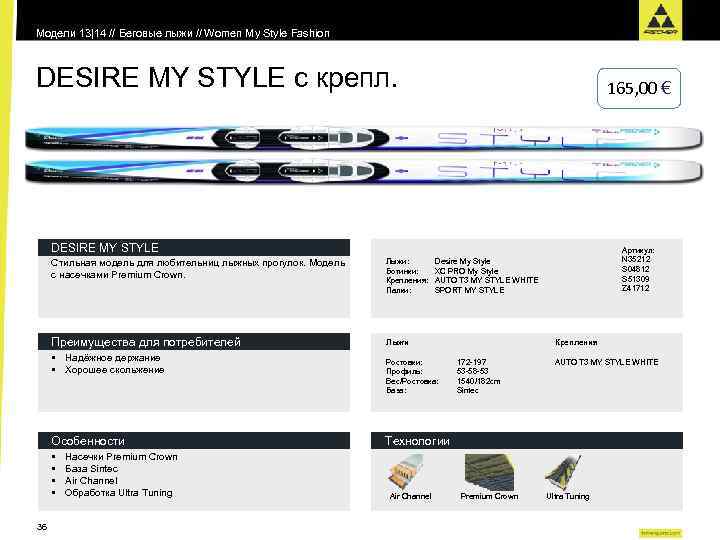
Task: Click AUTO T3 MY STYLE WHITE under Крепления column
Action: pyautogui.click(x=606, y=362)
